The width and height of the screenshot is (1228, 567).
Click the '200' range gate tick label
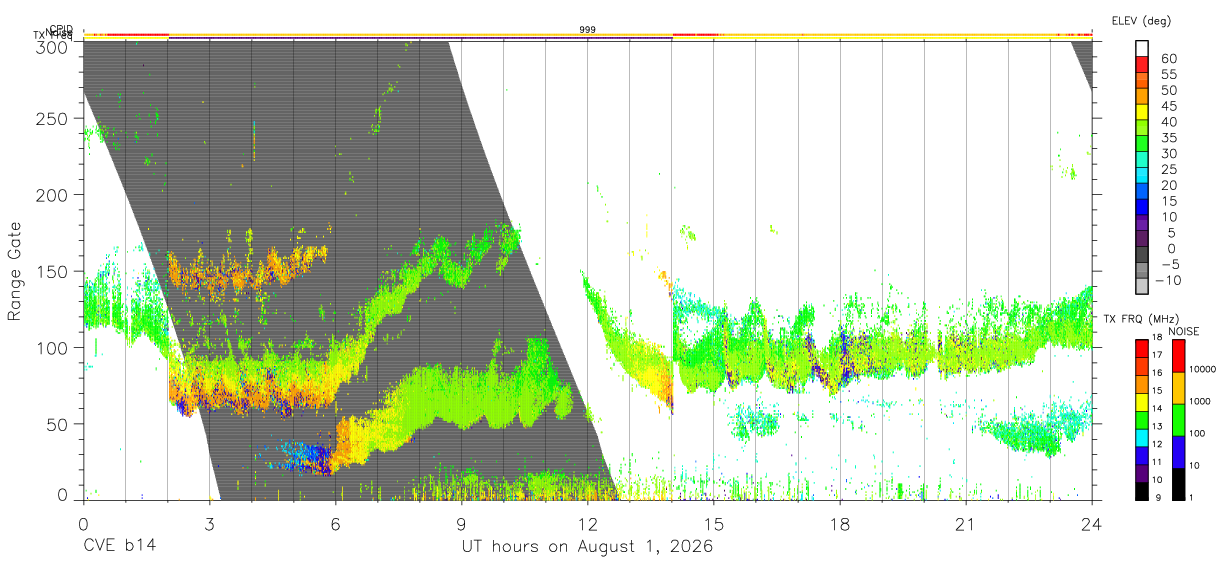[54, 194]
